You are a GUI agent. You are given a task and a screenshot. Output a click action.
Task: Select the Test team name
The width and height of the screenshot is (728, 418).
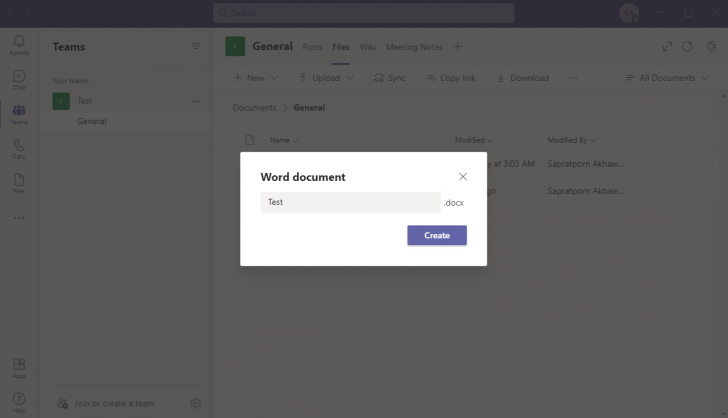[84, 101]
